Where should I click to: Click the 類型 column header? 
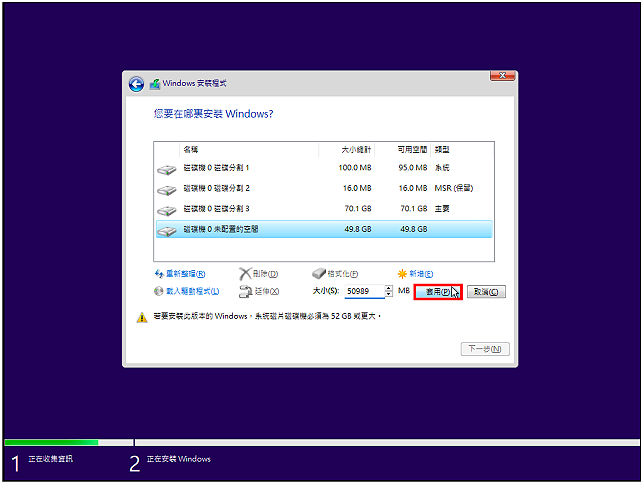pos(462,150)
